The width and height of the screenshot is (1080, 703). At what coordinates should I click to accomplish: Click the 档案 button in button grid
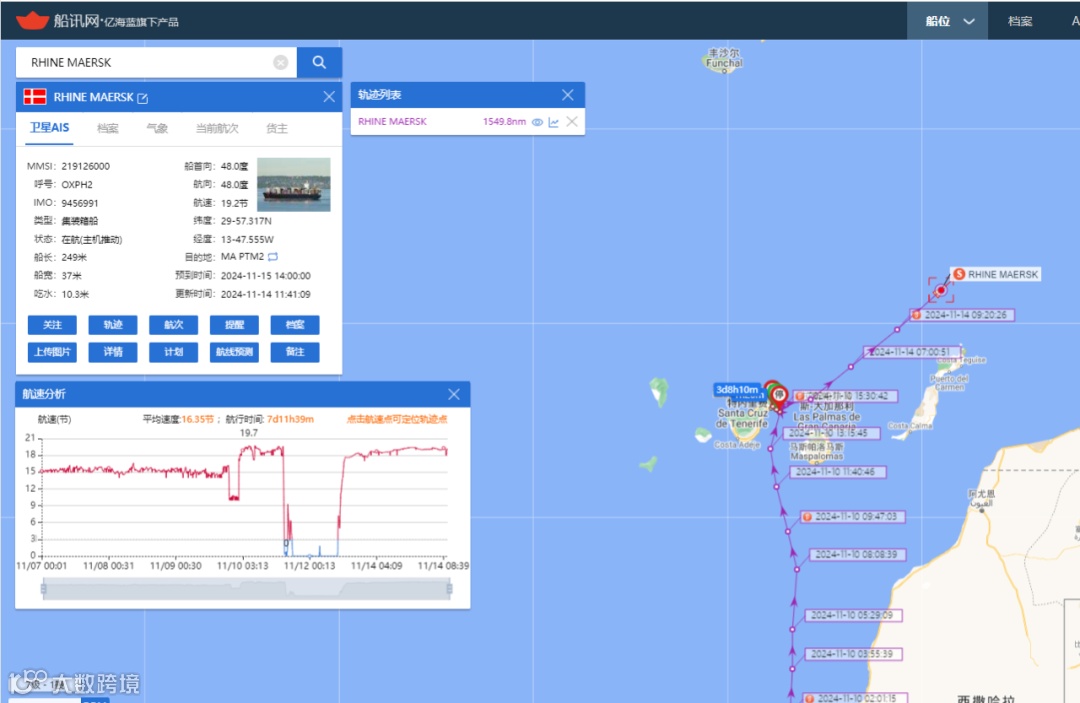(295, 325)
